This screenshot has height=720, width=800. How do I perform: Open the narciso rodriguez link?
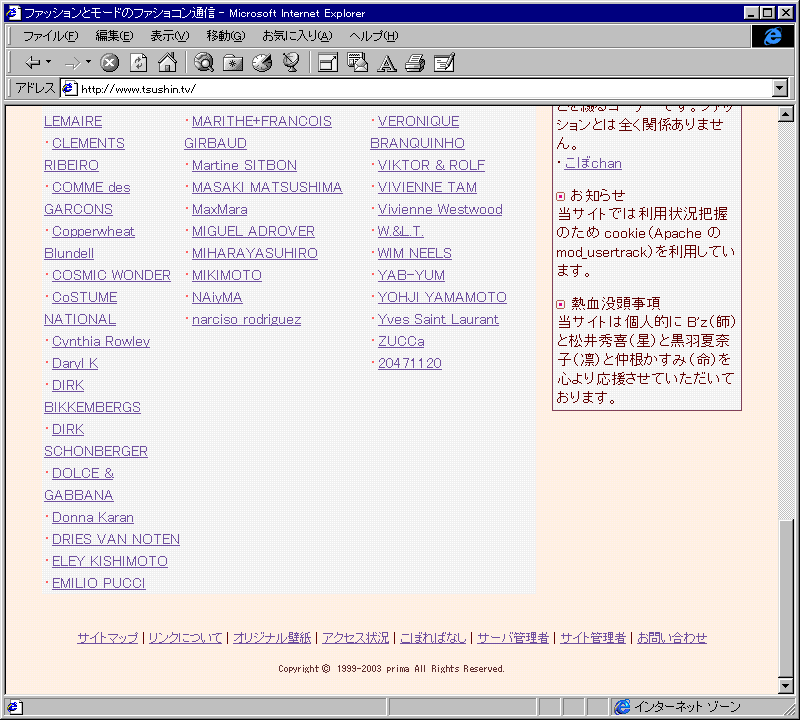[246, 319]
